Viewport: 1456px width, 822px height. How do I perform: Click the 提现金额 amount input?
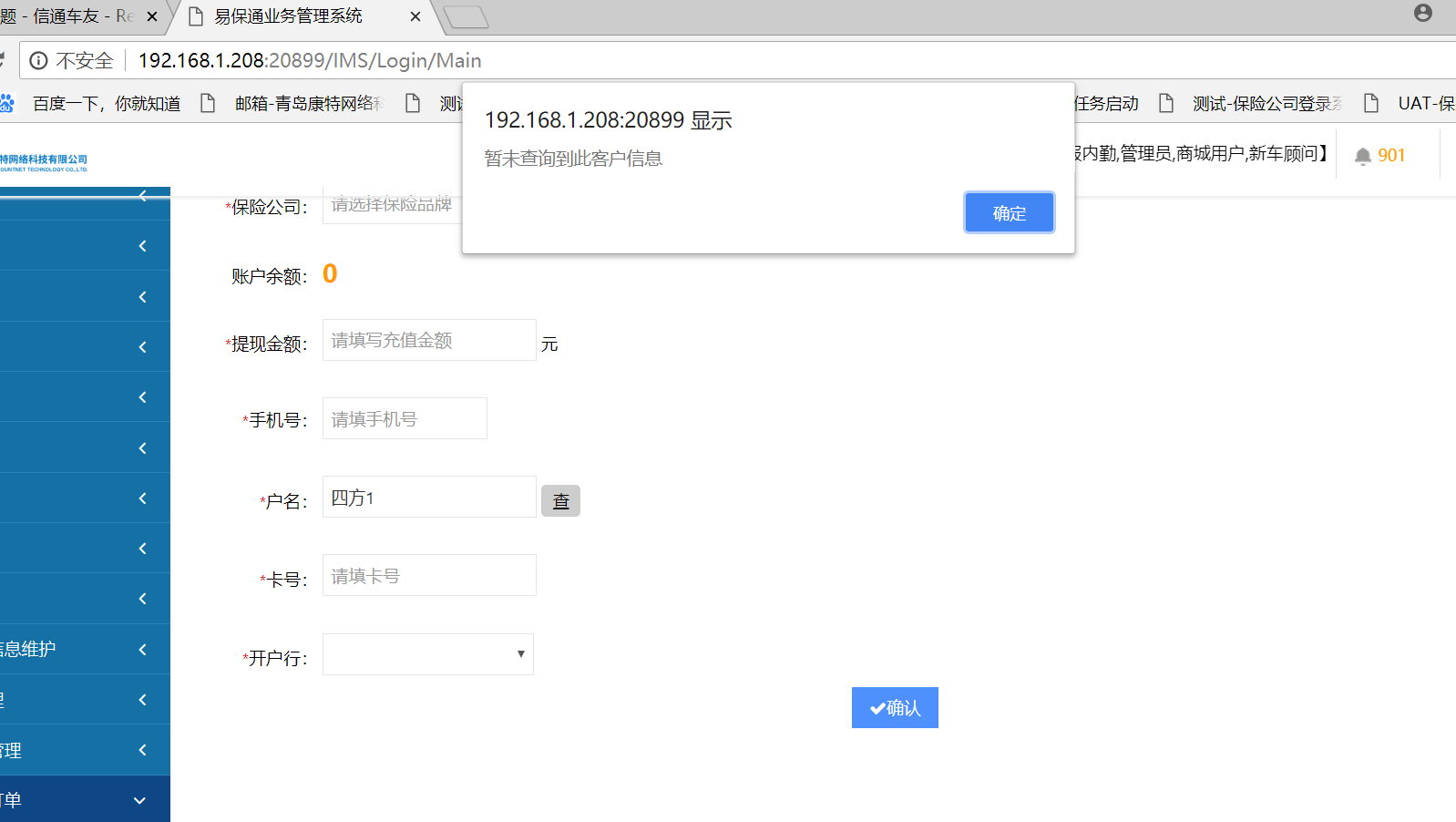[429, 340]
